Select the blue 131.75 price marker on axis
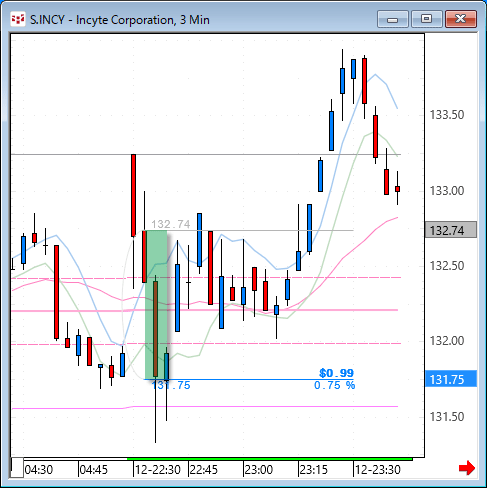 coord(451,379)
